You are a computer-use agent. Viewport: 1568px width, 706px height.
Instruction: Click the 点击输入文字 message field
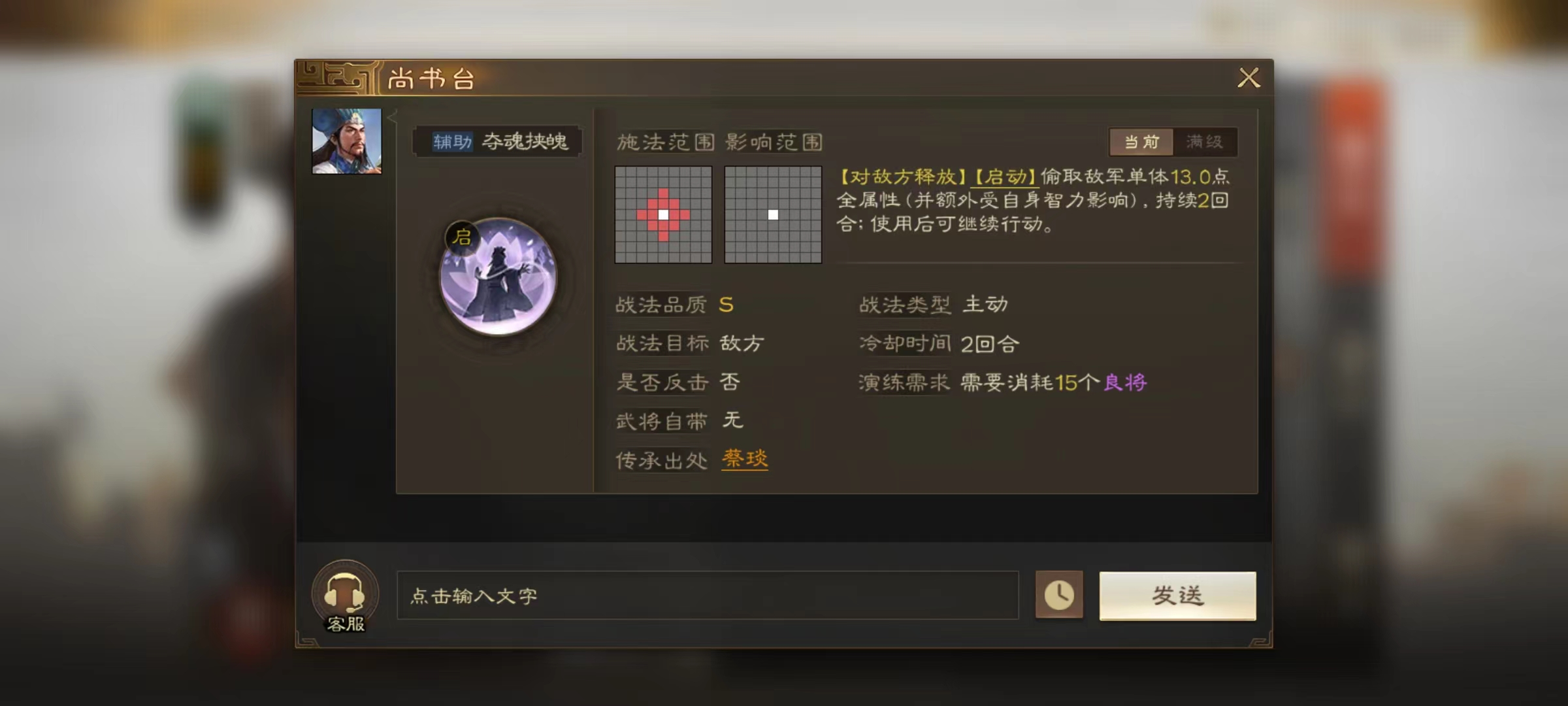tap(708, 596)
